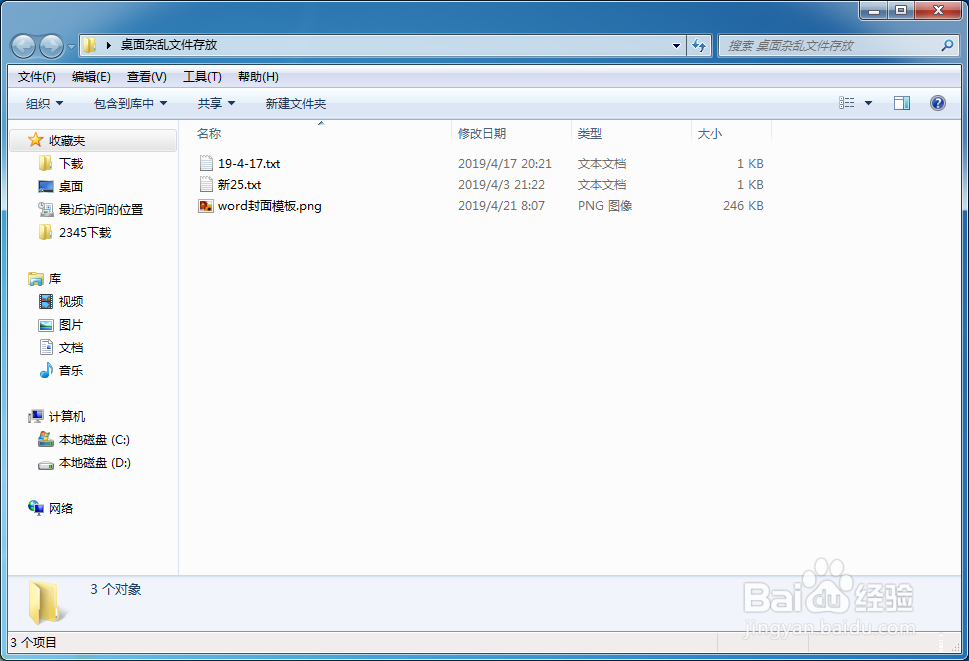Open the 2345下载 folder shortcut
969x661 pixels.
[85, 233]
